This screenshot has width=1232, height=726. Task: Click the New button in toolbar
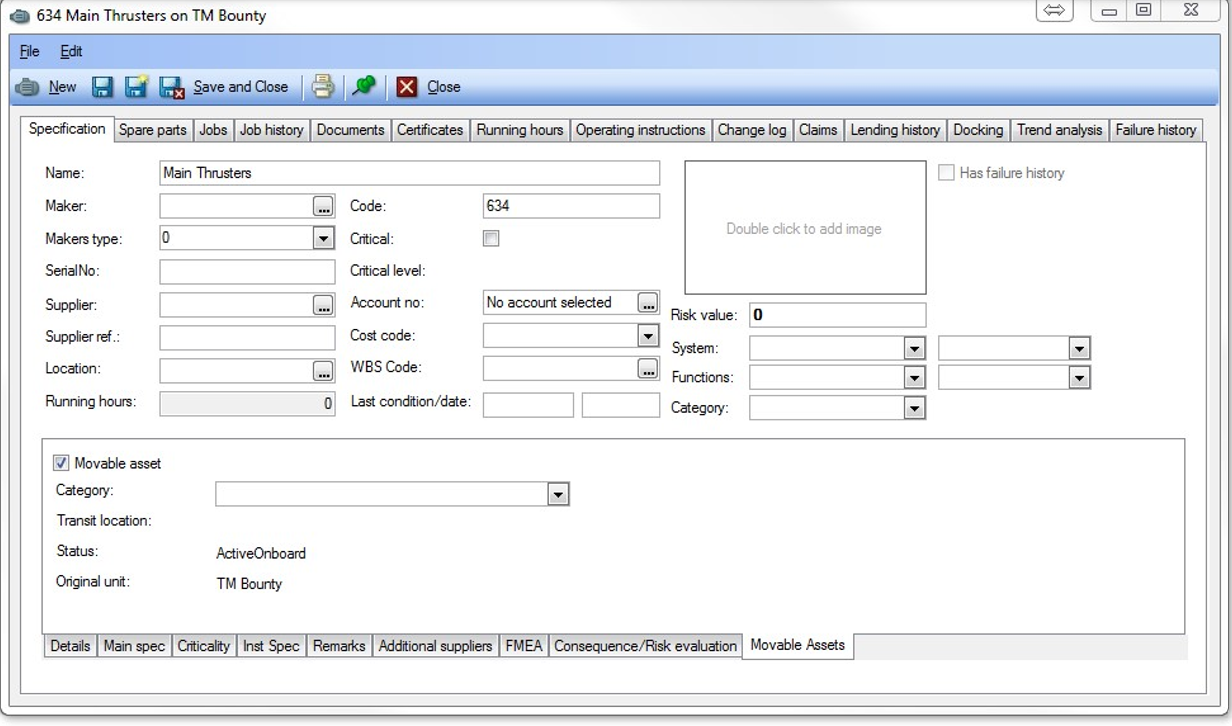coord(62,87)
